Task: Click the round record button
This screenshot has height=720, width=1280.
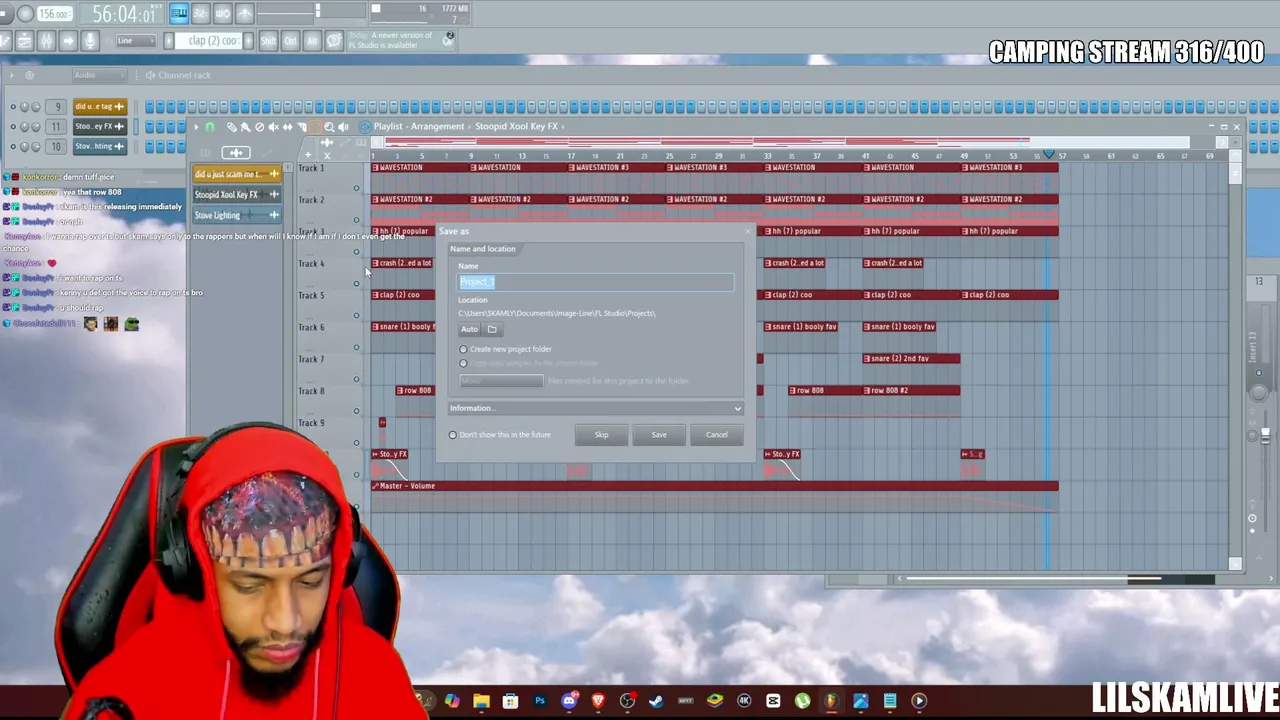Action: (x=26, y=14)
